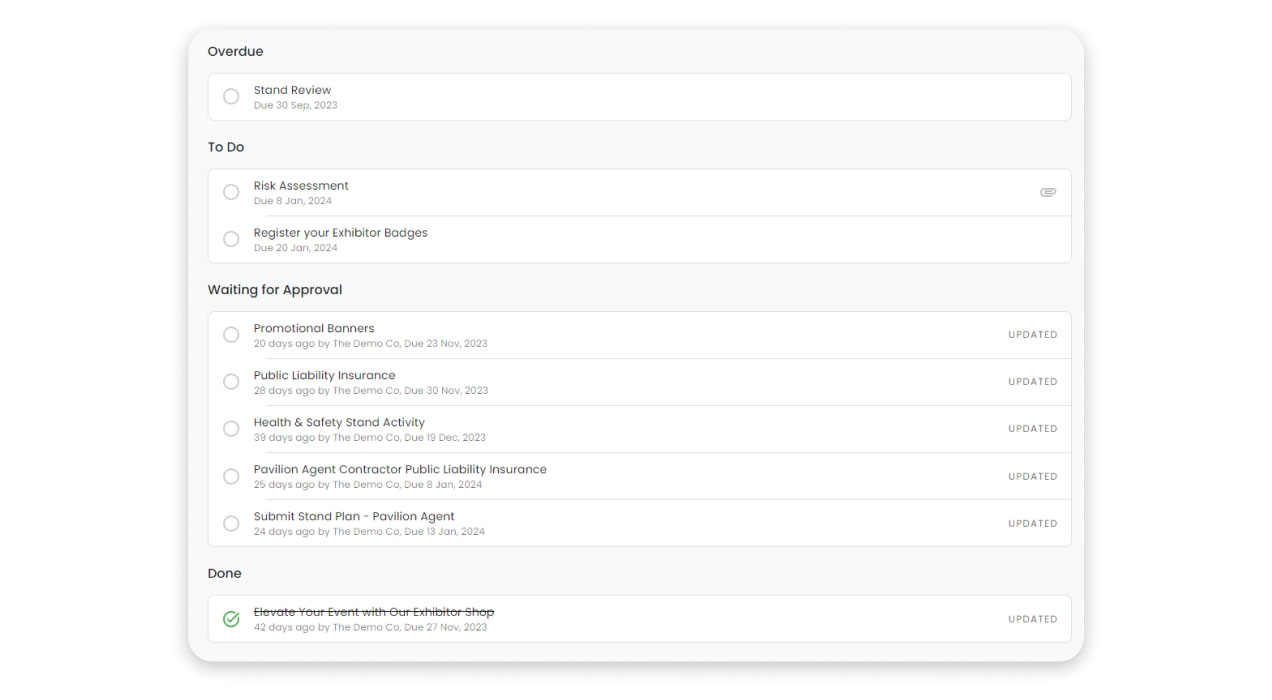Open Risk Assessment task details
The height and width of the screenshot is (700, 1272).
pos(300,185)
